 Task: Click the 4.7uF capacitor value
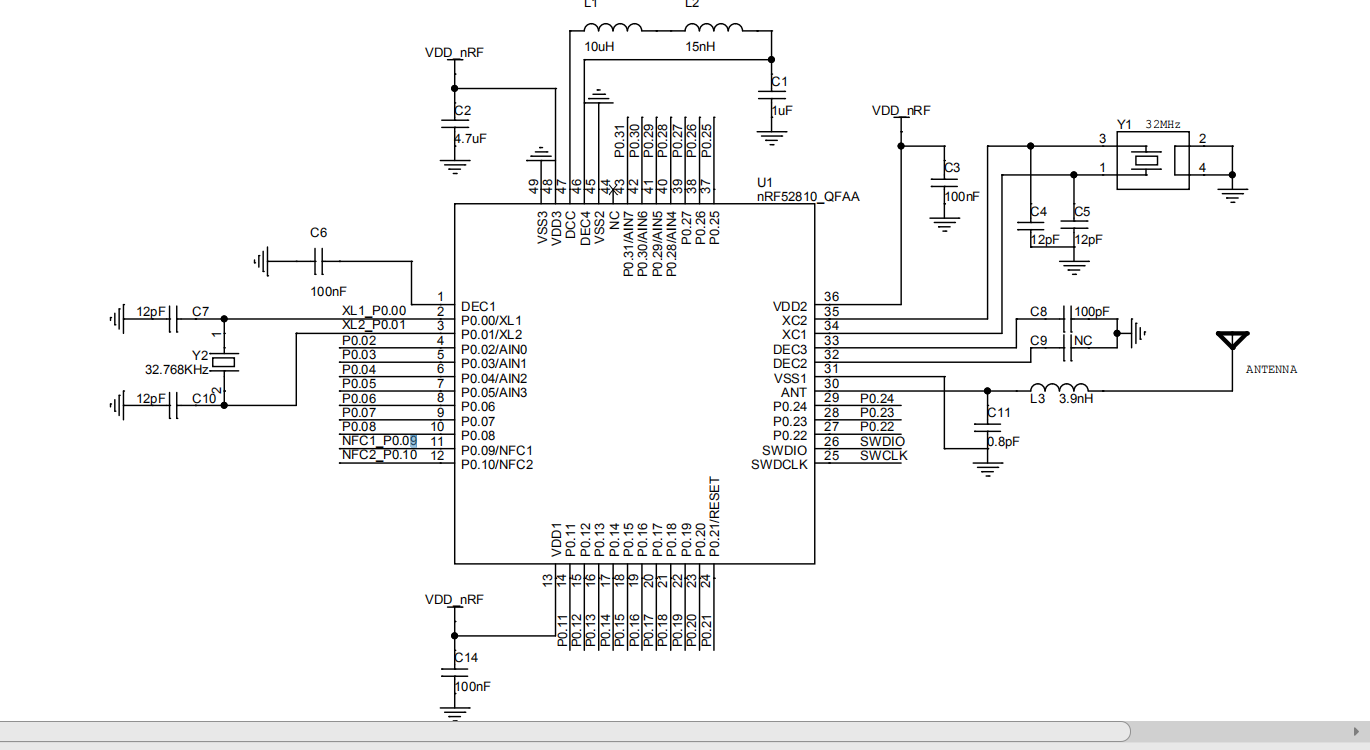pyautogui.click(x=470, y=139)
